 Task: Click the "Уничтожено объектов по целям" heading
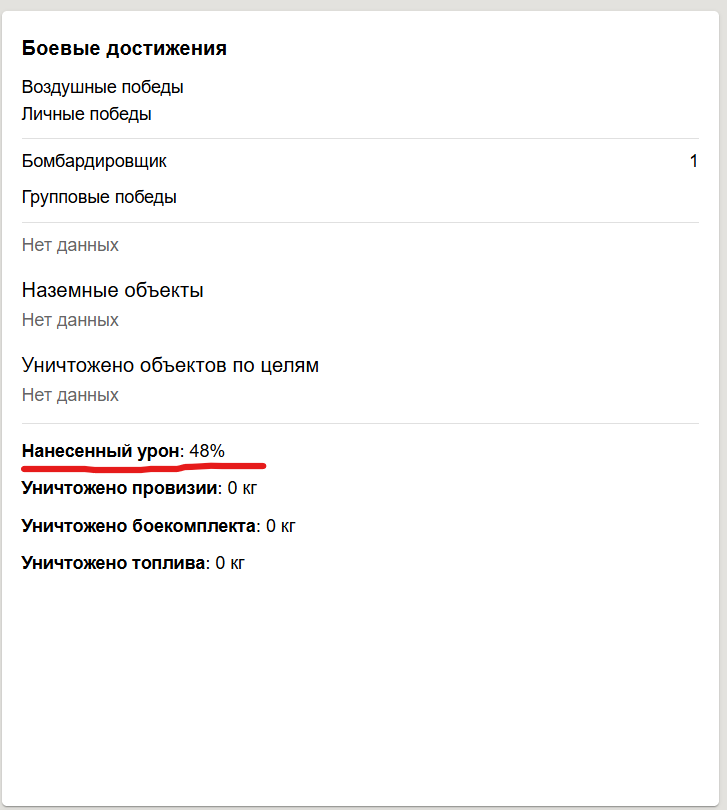[170, 365]
